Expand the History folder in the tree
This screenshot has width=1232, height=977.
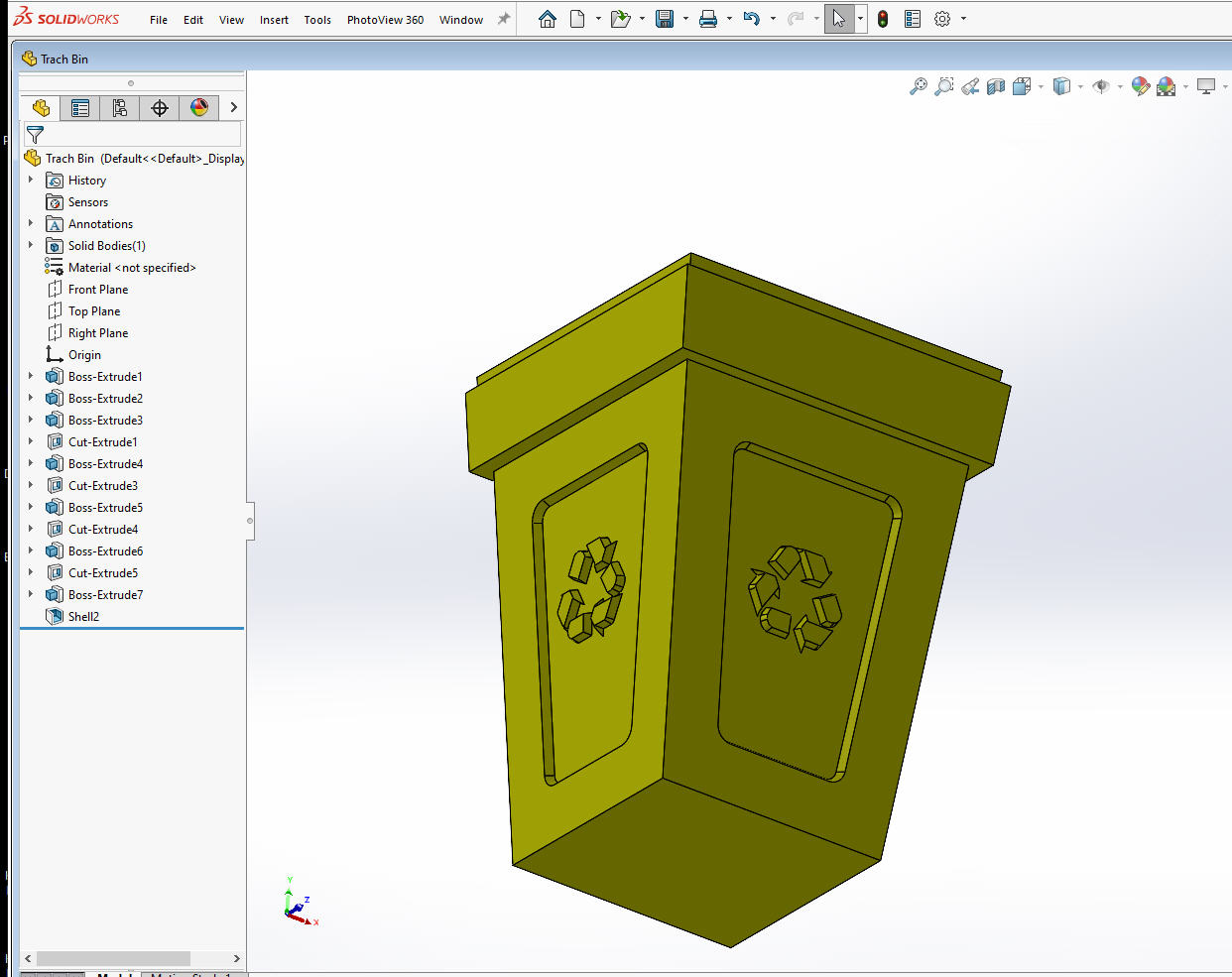(31, 181)
